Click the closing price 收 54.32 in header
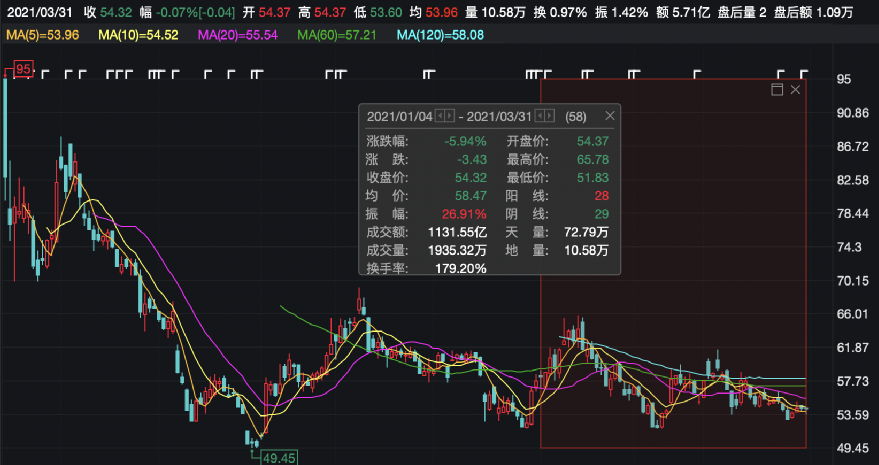The width and height of the screenshot is (879, 465). tap(108, 12)
